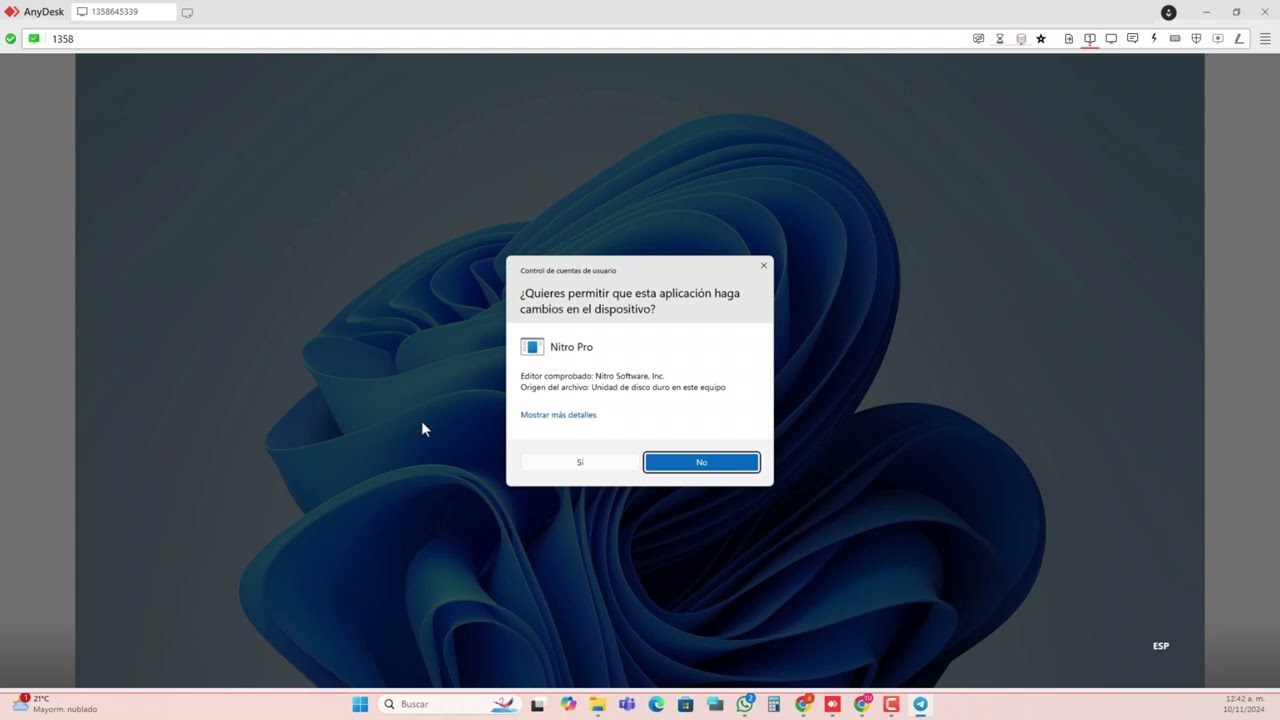Open Task View on the remote taskbar
The image size is (1280, 720).
pos(537,704)
